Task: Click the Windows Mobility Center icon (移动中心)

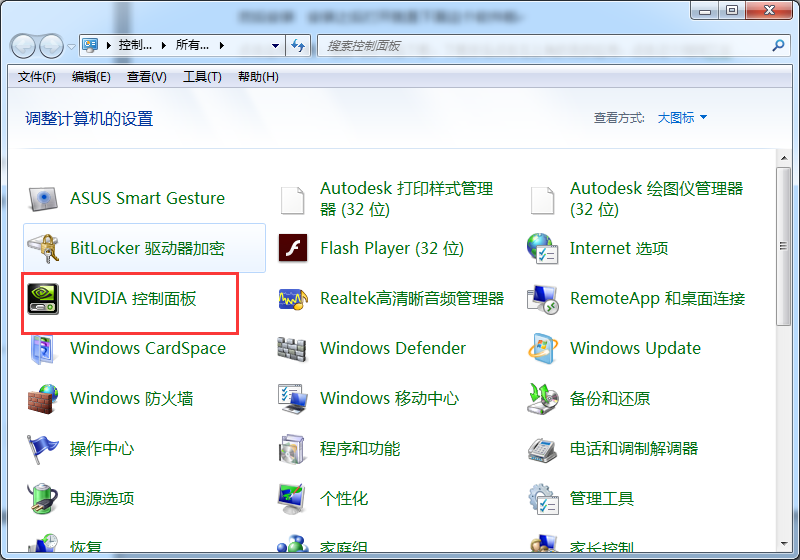Action: pos(293,399)
